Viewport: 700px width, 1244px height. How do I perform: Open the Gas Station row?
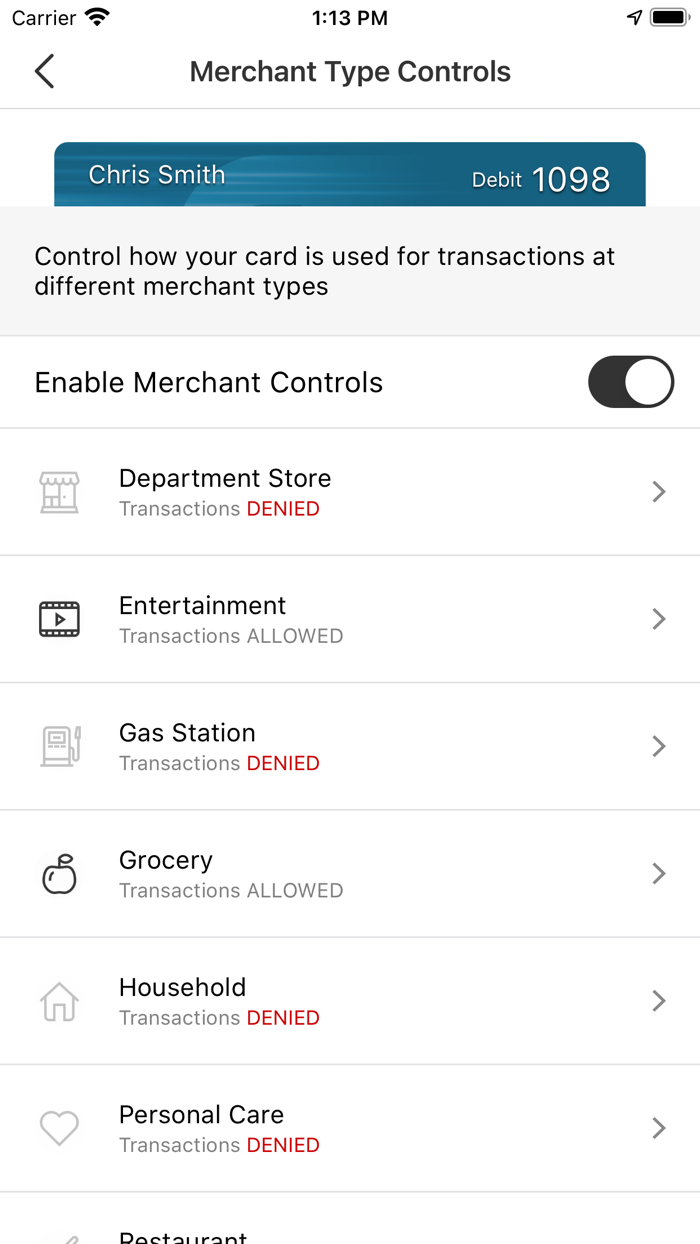click(x=350, y=746)
